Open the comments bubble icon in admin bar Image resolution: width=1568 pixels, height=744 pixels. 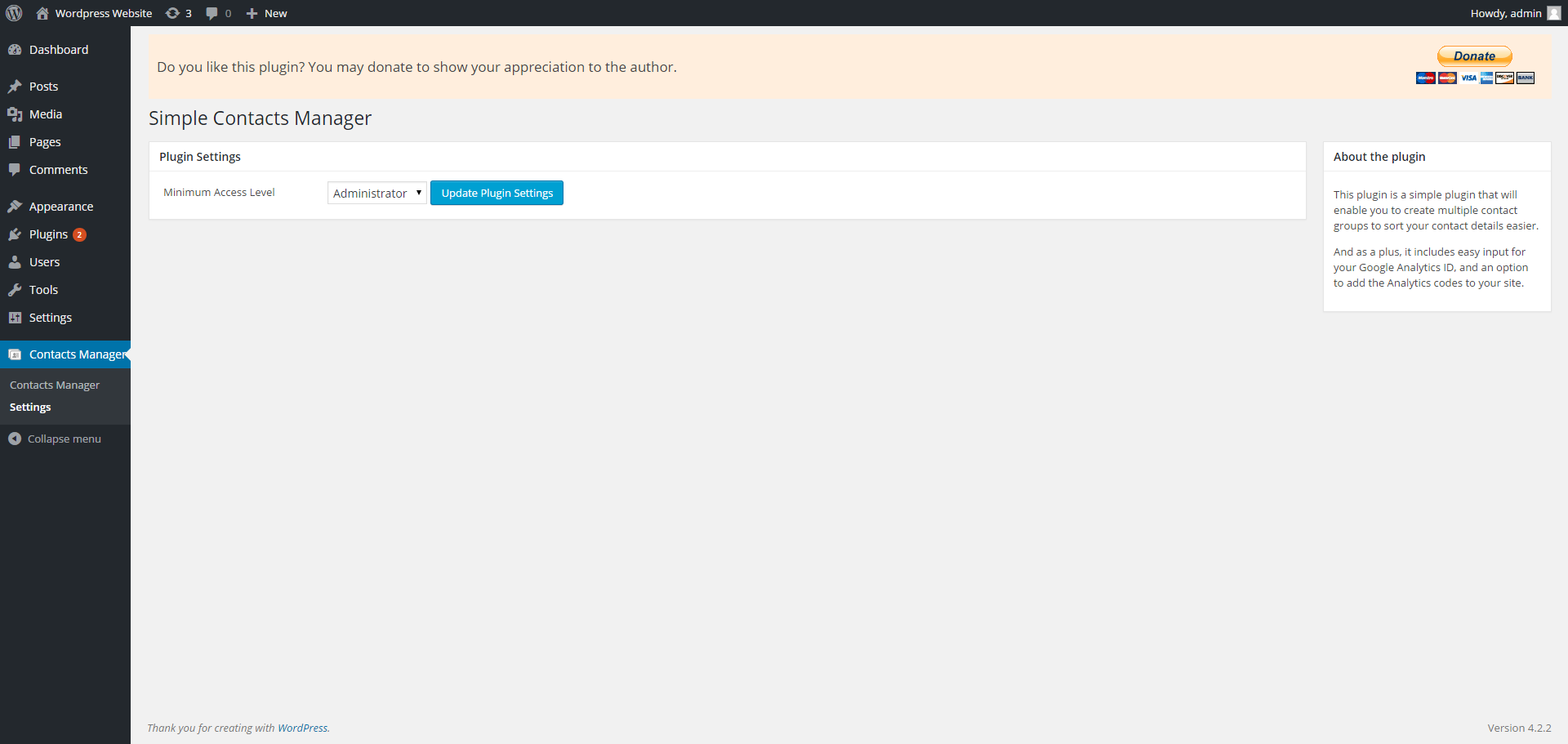pos(212,13)
